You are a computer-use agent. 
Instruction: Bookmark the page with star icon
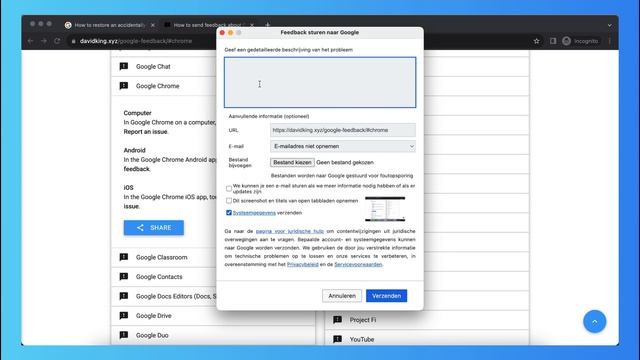pos(536,41)
